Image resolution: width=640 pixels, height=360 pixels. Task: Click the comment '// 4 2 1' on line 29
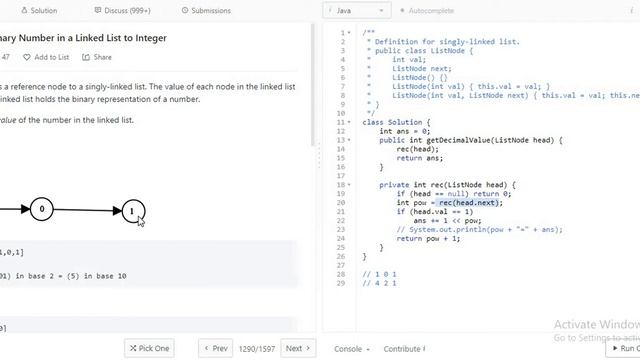click(x=379, y=283)
